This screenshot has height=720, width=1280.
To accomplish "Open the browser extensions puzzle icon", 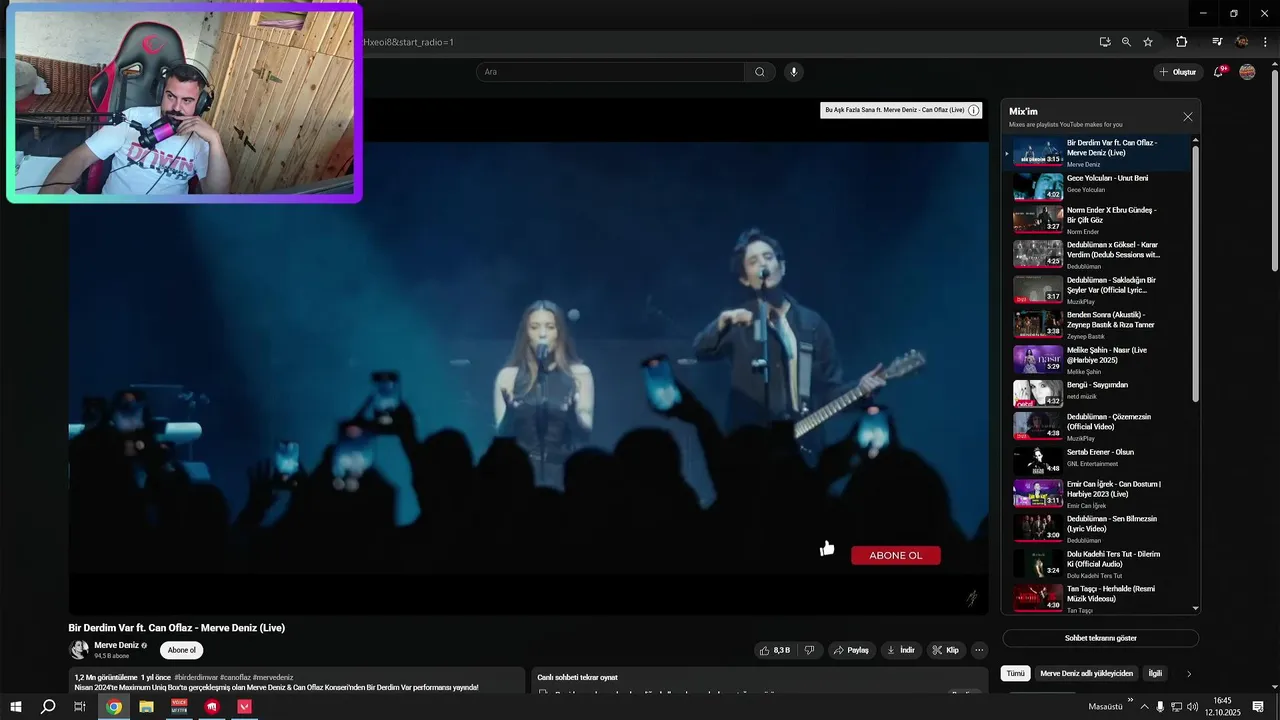I will (1182, 42).
